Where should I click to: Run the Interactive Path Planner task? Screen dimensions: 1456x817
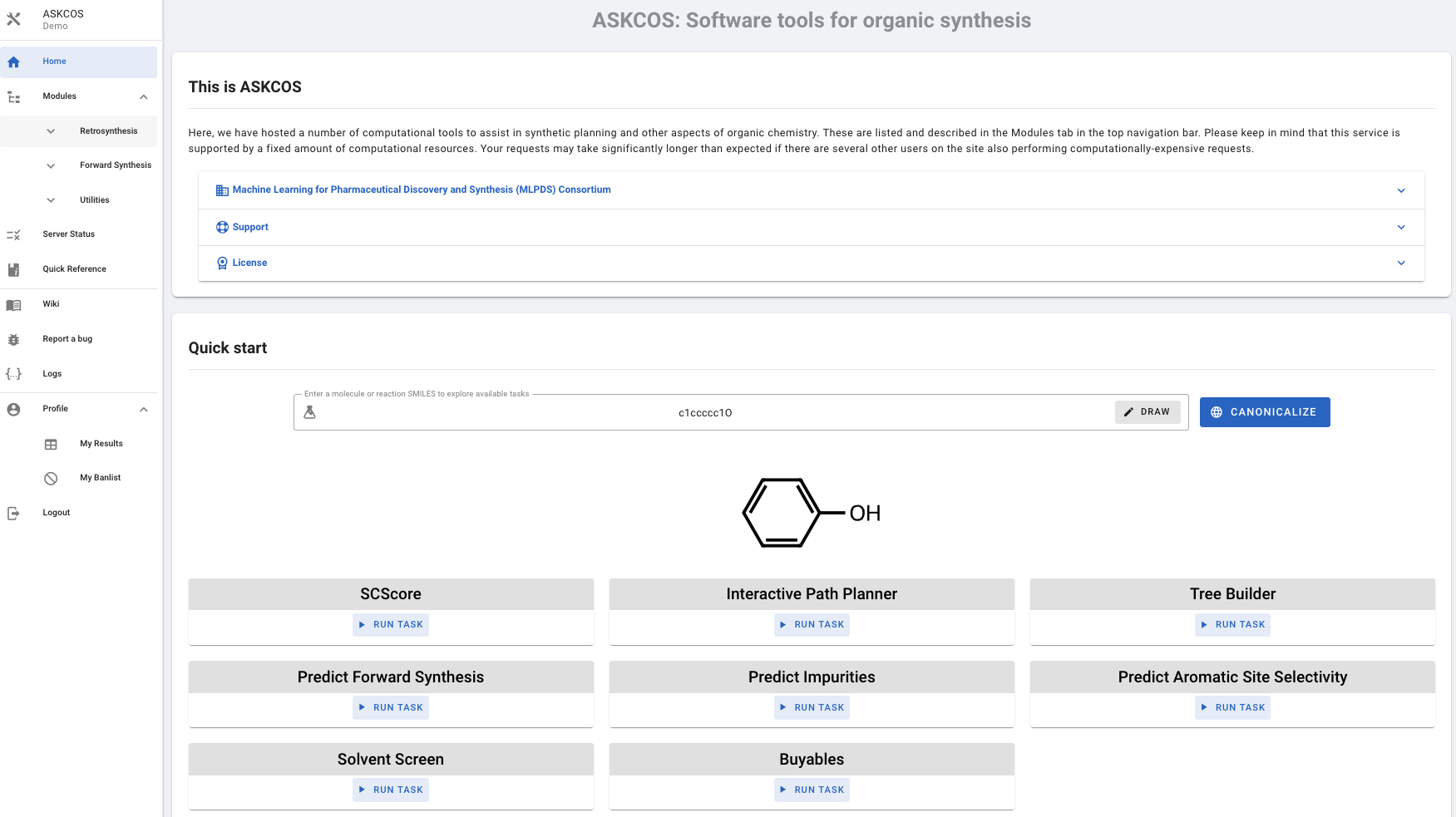[812, 625]
